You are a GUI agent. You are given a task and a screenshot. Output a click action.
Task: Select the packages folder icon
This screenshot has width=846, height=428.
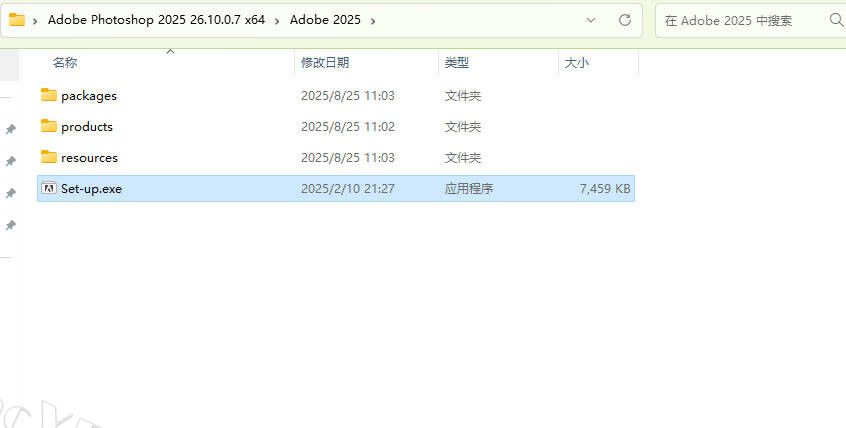pyautogui.click(x=49, y=95)
